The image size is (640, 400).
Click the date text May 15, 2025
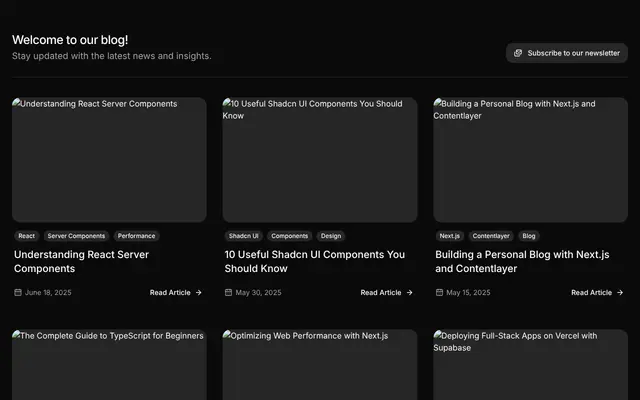(x=468, y=293)
